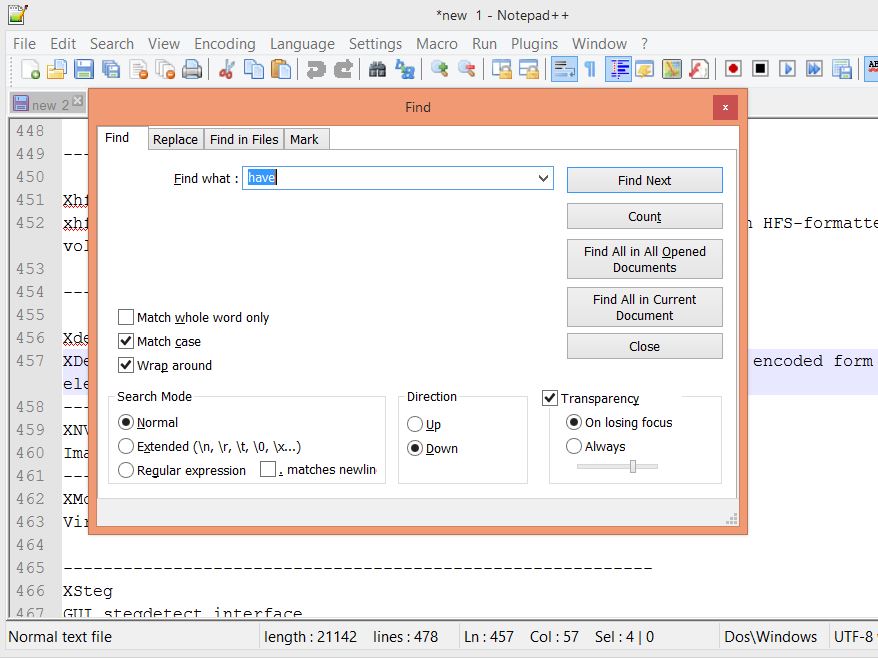
Task: Expand the Find what history dropdown
Action: (x=543, y=179)
